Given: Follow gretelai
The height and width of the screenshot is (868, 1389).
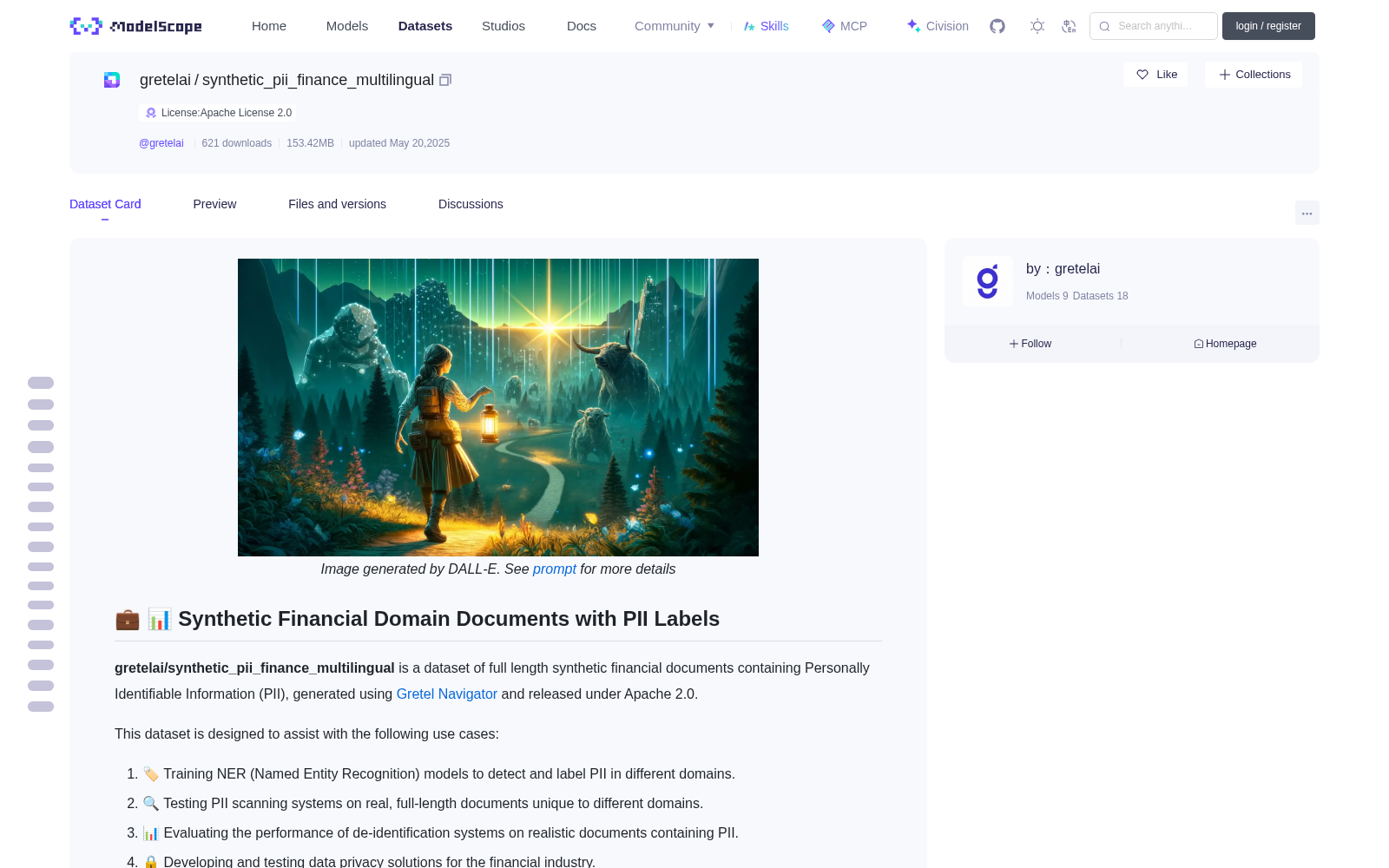Looking at the screenshot, I should [x=1030, y=344].
